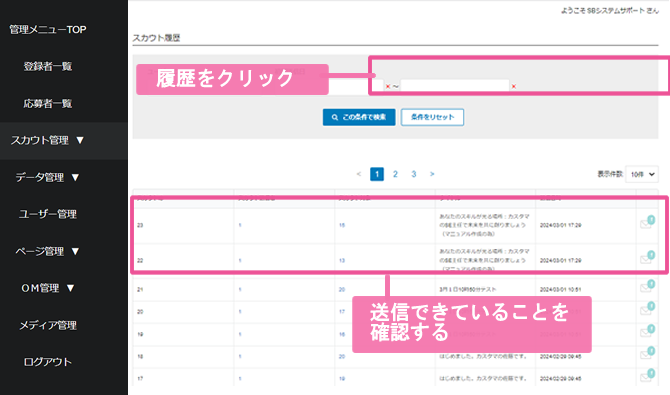This screenshot has width=670, height=395.
Task: Click link 20 in row 18
Action: point(342,357)
